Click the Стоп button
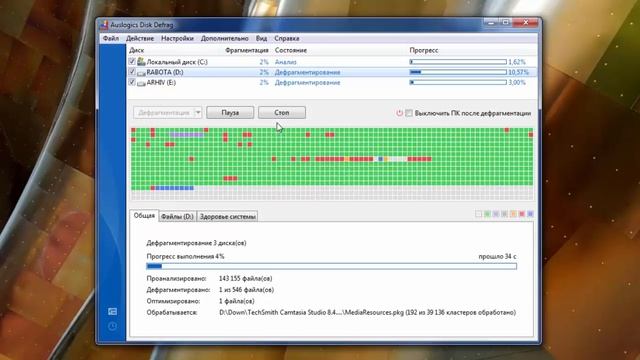The image size is (640, 360). (282, 113)
